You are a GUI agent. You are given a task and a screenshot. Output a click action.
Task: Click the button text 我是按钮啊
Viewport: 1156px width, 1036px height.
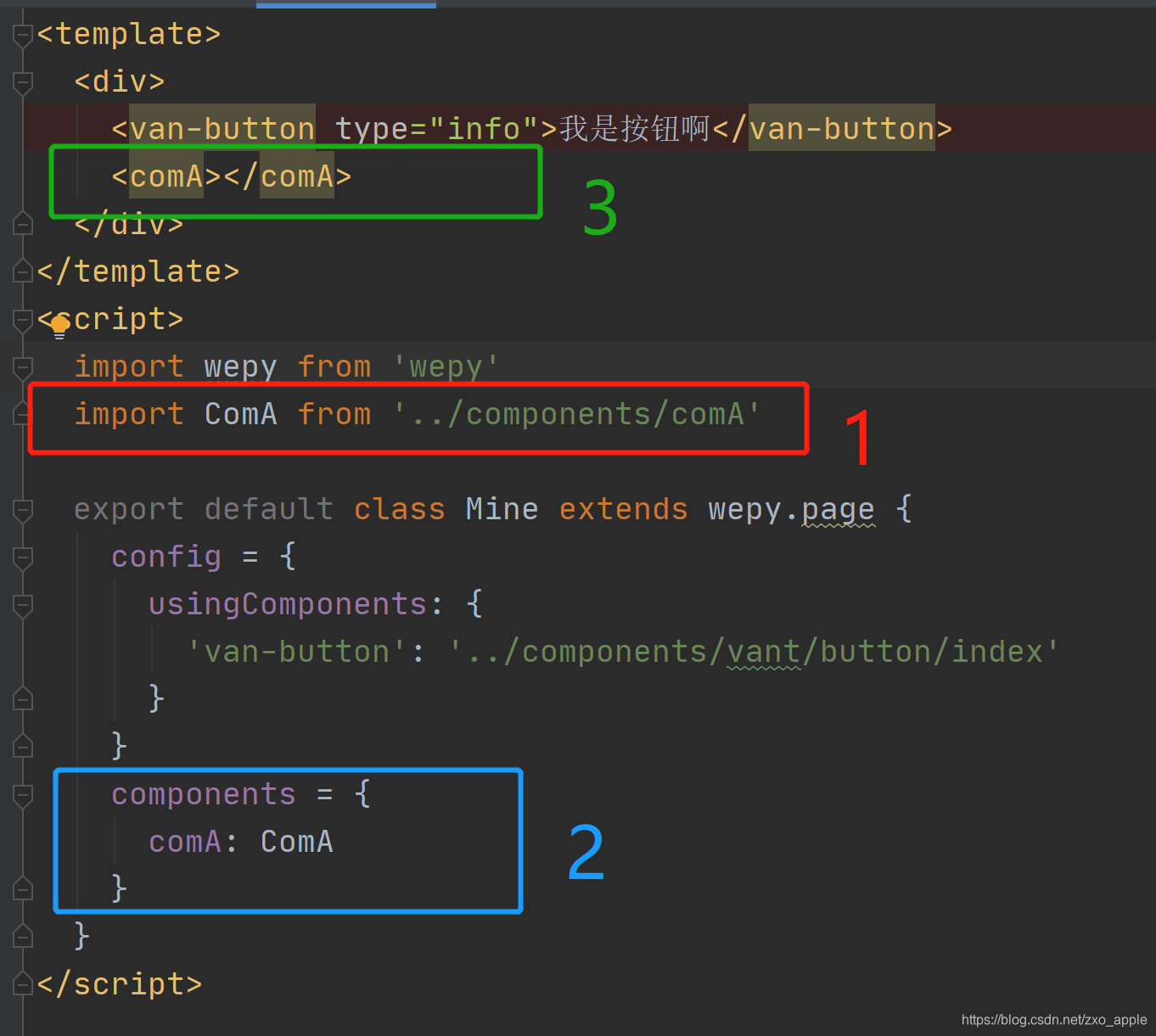(635, 129)
